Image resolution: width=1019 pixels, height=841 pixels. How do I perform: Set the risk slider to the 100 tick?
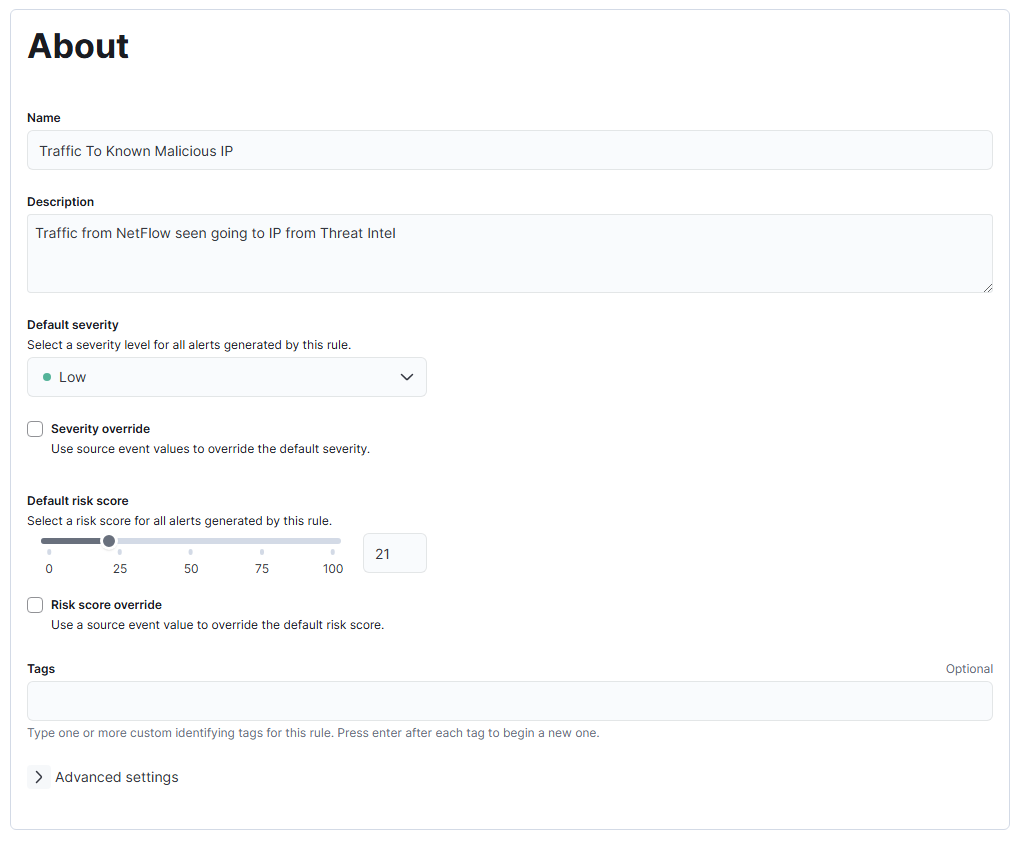[333, 541]
